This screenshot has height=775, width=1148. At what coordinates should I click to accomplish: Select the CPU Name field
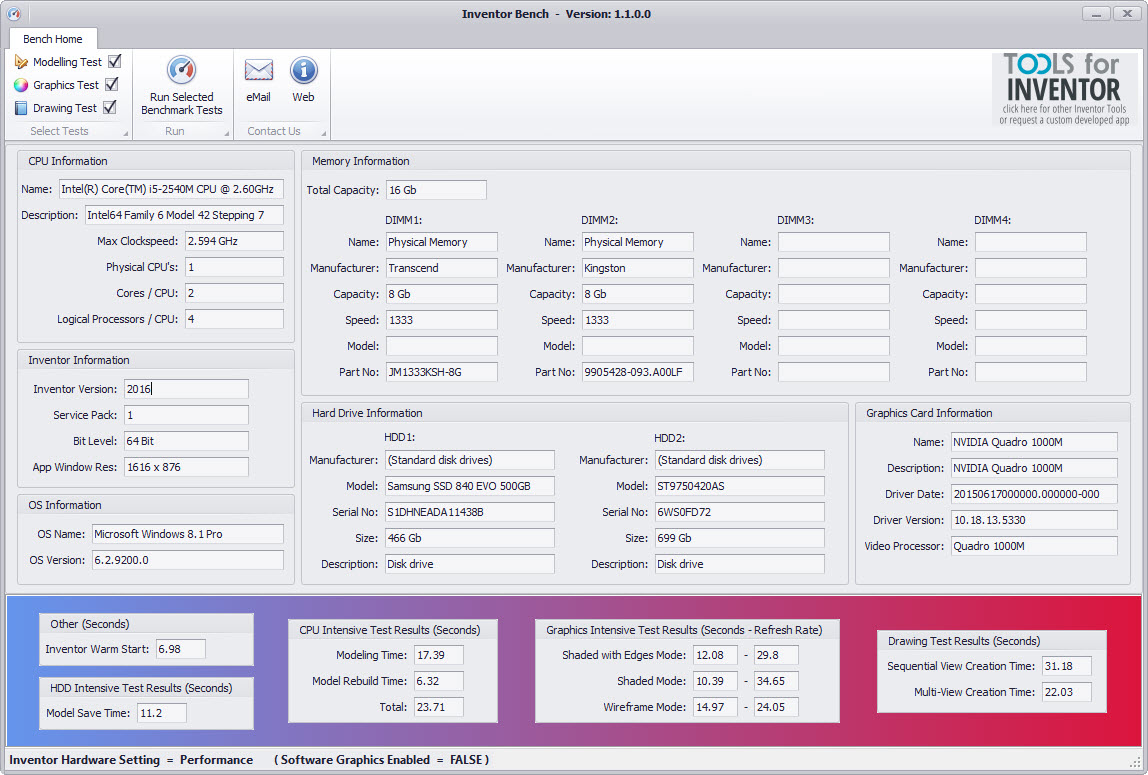coord(171,189)
